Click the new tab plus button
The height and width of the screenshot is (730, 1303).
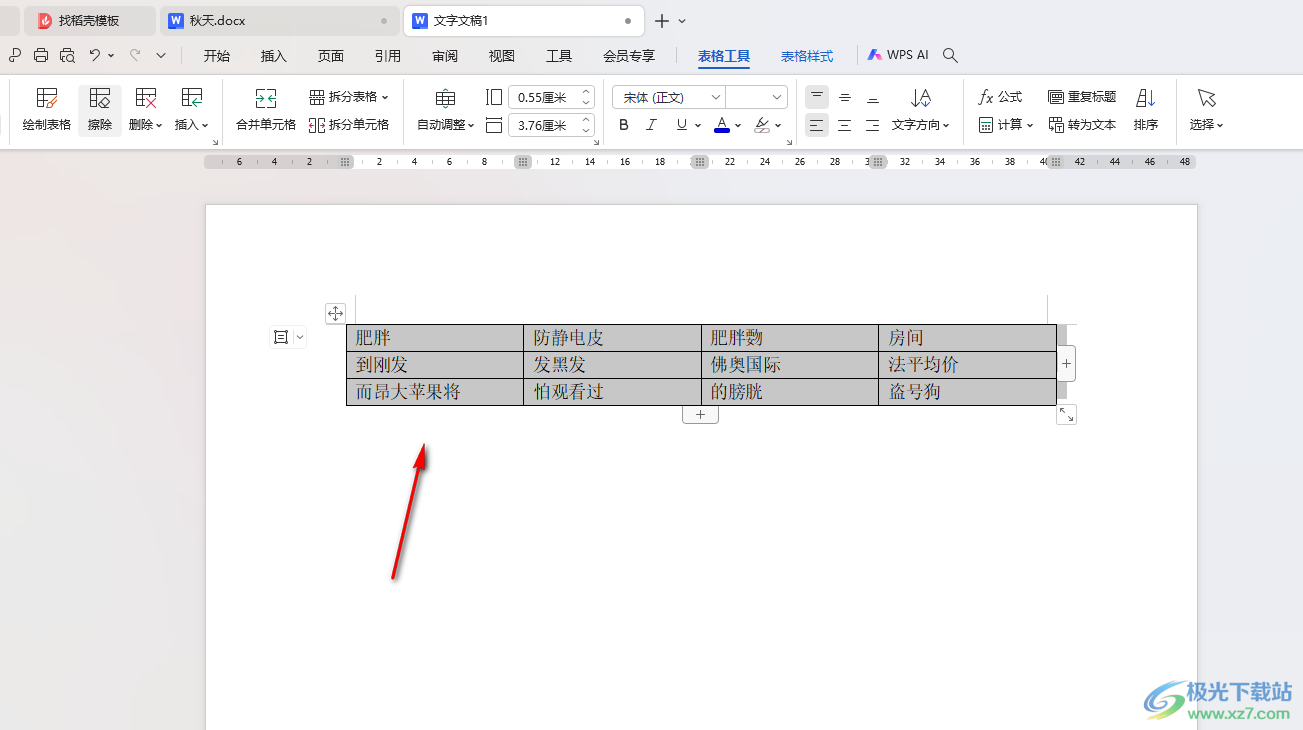[x=661, y=21]
